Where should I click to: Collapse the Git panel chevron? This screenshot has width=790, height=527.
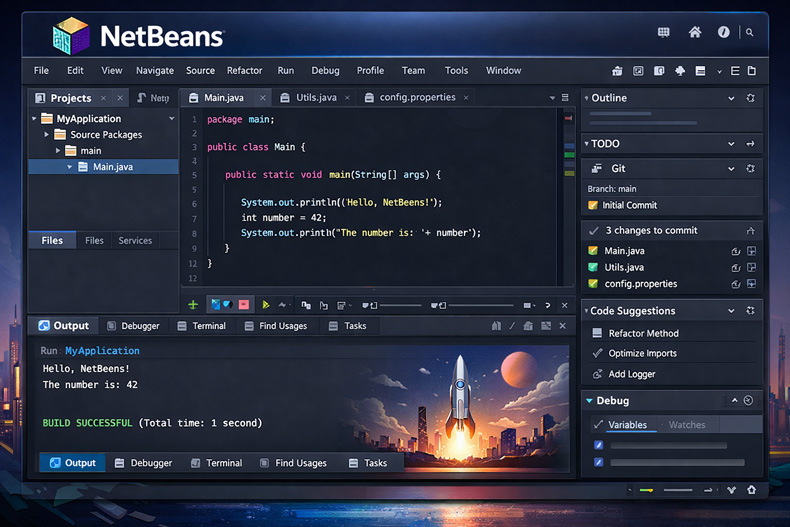pyautogui.click(x=731, y=169)
